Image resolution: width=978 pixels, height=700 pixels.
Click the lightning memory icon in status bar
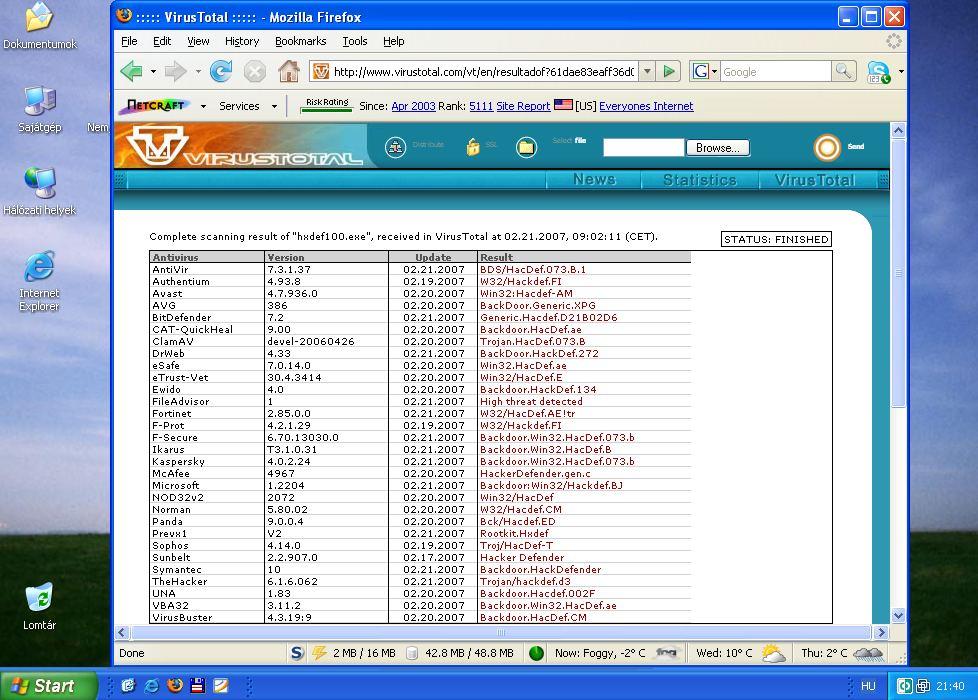(319, 653)
